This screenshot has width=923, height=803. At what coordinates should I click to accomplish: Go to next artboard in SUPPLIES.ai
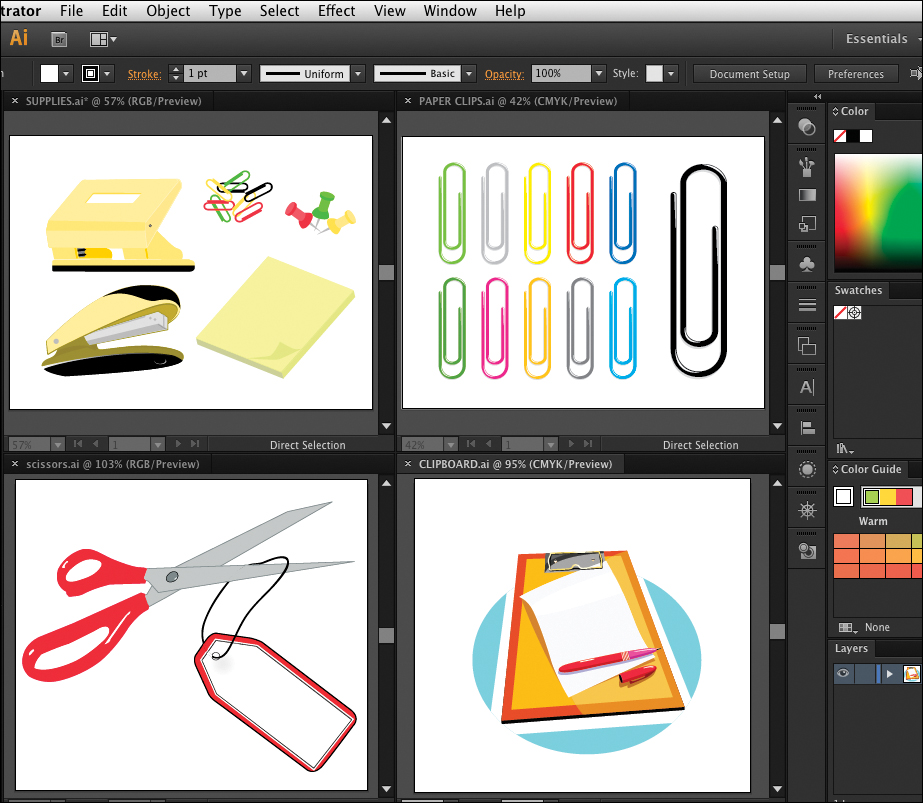click(x=178, y=444)
